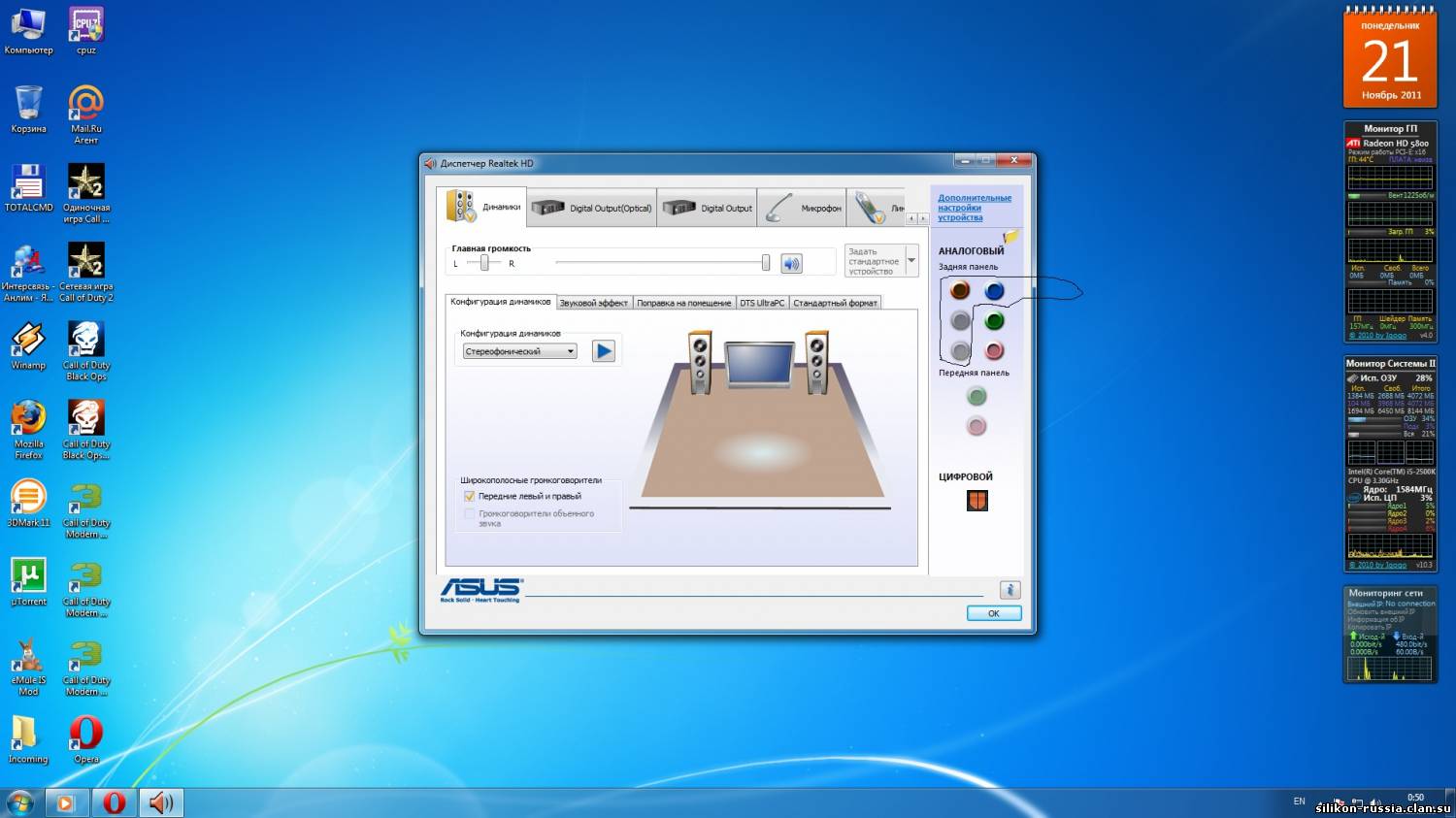Select the Звуковой эффект sub-tab

[x=594, y=303]
